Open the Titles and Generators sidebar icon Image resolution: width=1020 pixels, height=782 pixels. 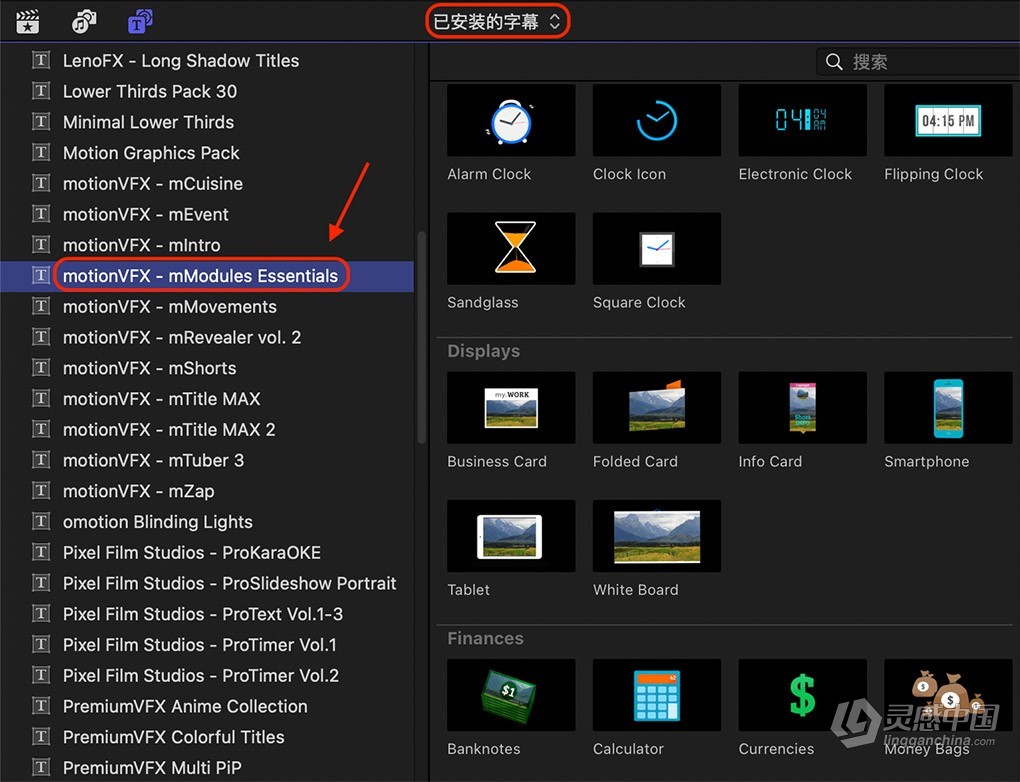click(x=140, y=21)
